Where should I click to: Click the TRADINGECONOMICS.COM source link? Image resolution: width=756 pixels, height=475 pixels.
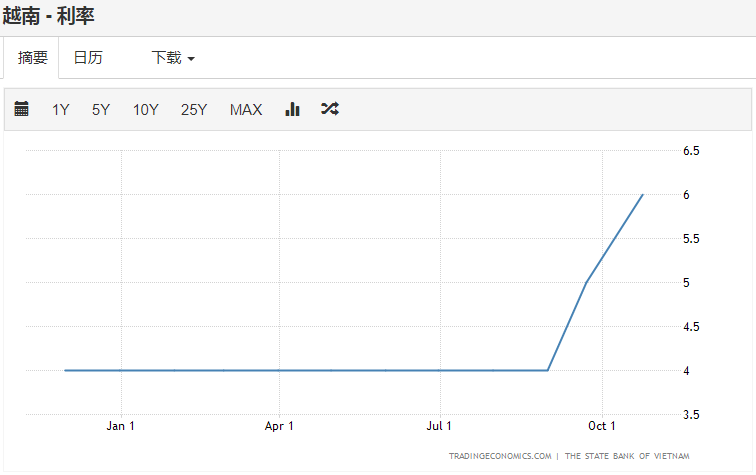[500, 456]
